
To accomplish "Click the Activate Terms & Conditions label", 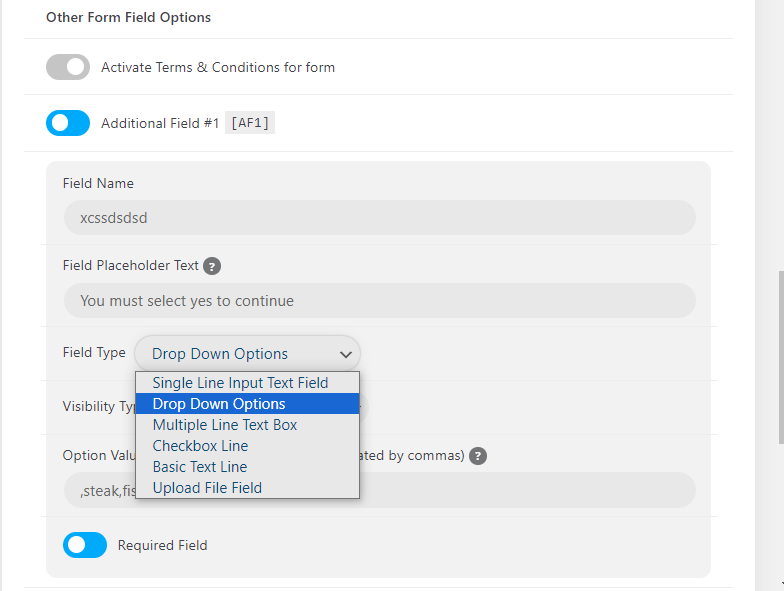I will (218, 67).
